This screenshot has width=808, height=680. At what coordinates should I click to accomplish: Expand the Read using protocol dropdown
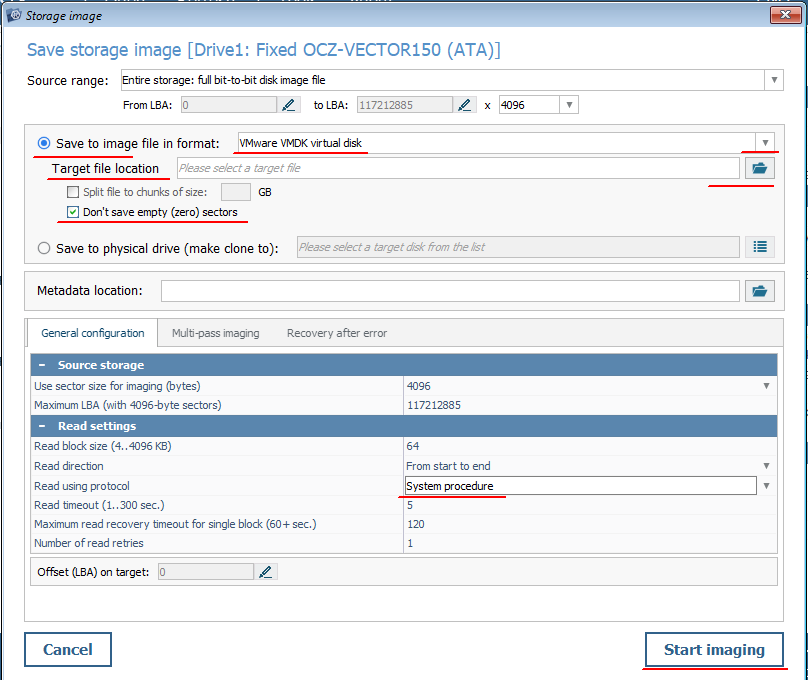tap(767, 486)
